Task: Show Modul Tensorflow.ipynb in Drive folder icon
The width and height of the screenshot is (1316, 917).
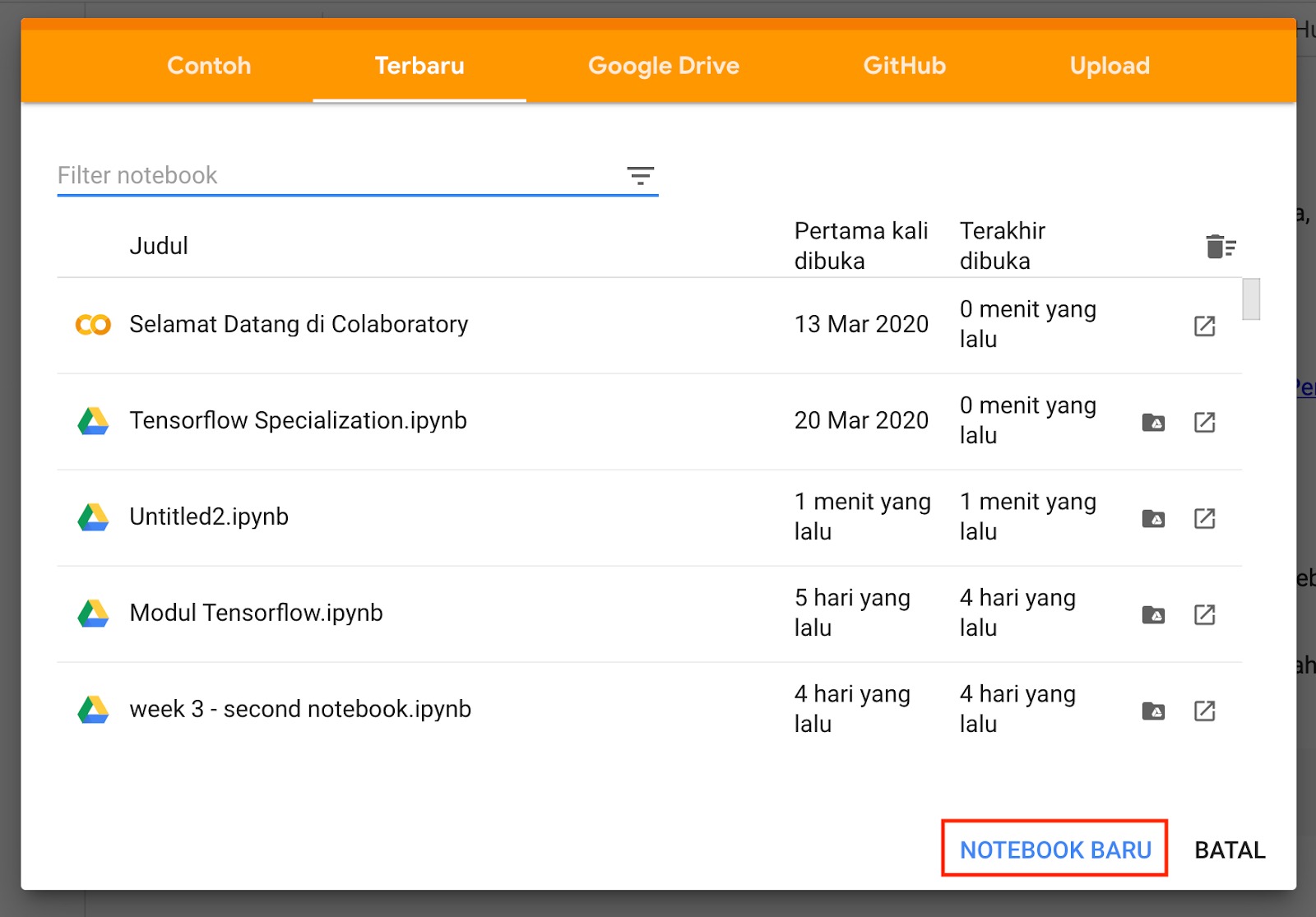Action: point(1153,615)
